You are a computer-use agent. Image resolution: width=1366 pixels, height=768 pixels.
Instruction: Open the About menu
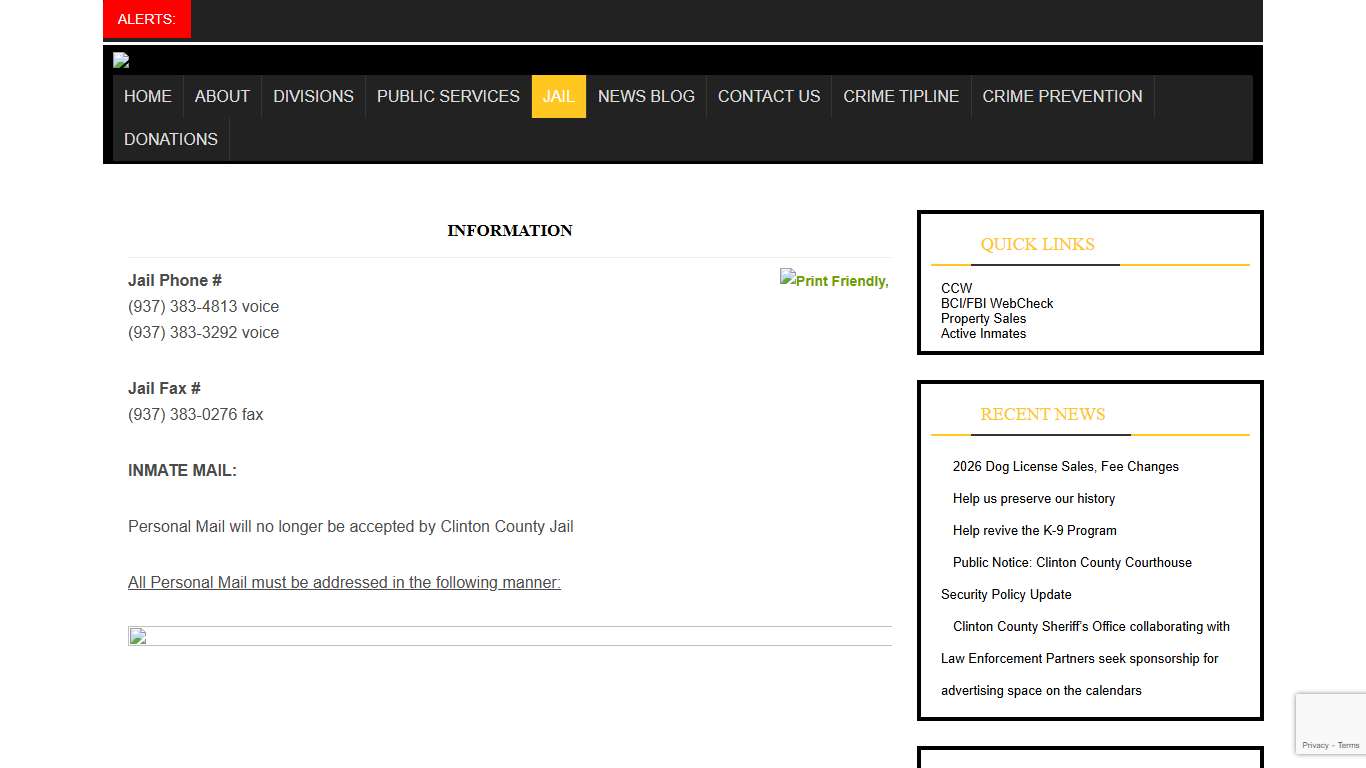222,97
